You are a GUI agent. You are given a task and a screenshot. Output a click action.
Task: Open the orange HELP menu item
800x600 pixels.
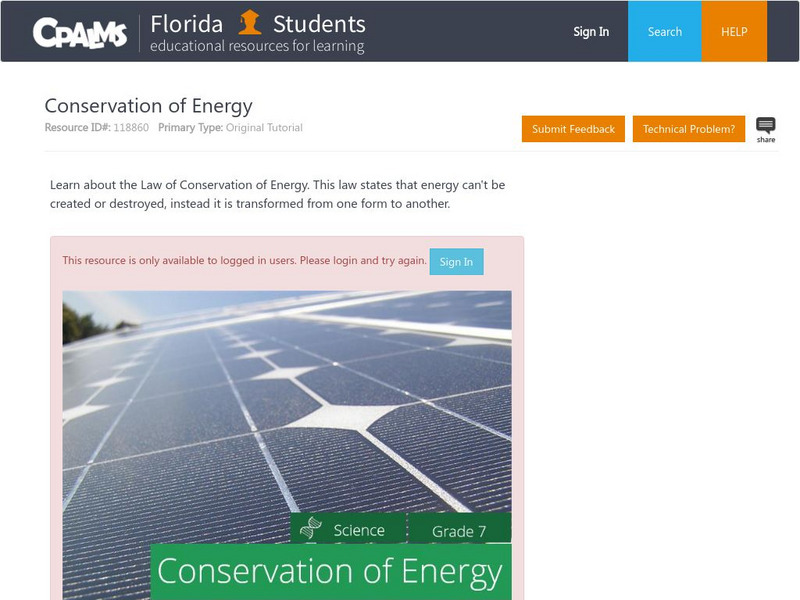[x=735, y=32]
